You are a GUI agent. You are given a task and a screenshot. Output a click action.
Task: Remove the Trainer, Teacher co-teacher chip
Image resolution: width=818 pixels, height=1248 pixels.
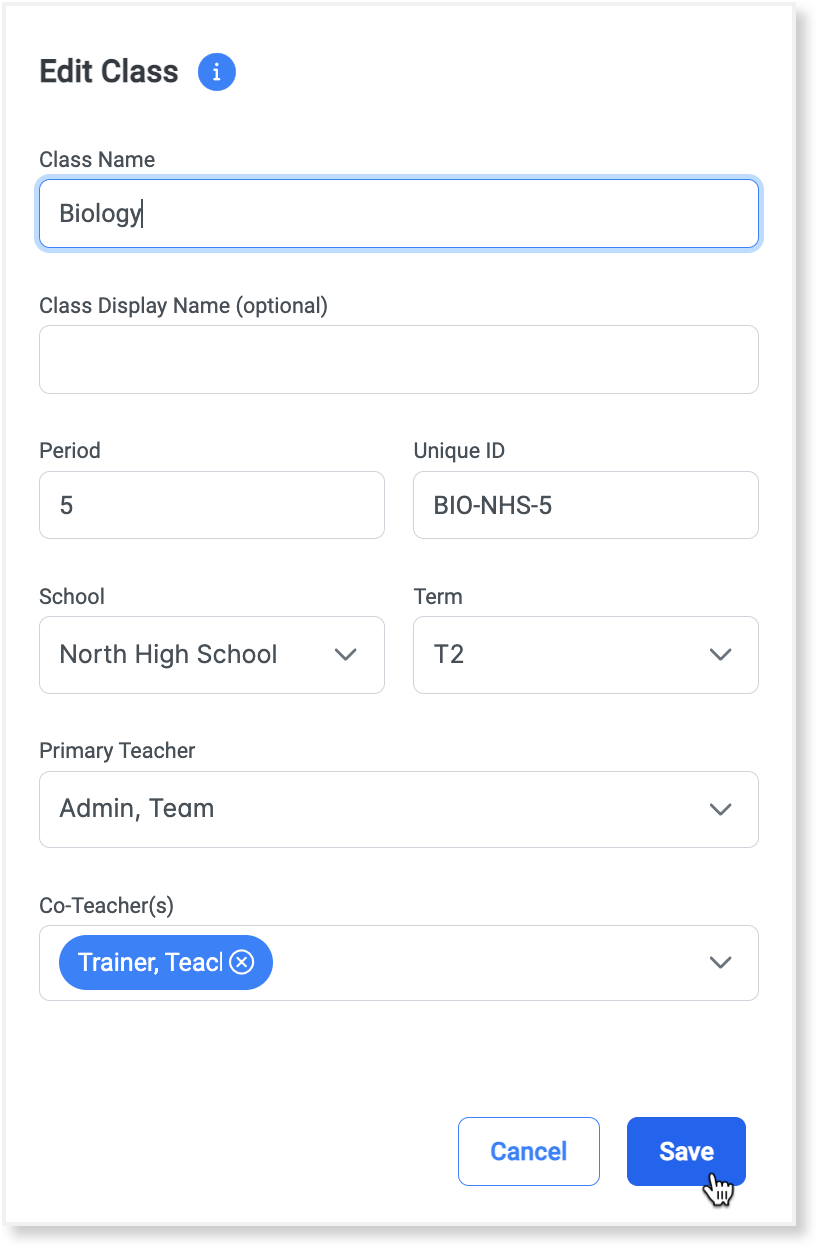[242, 962]
